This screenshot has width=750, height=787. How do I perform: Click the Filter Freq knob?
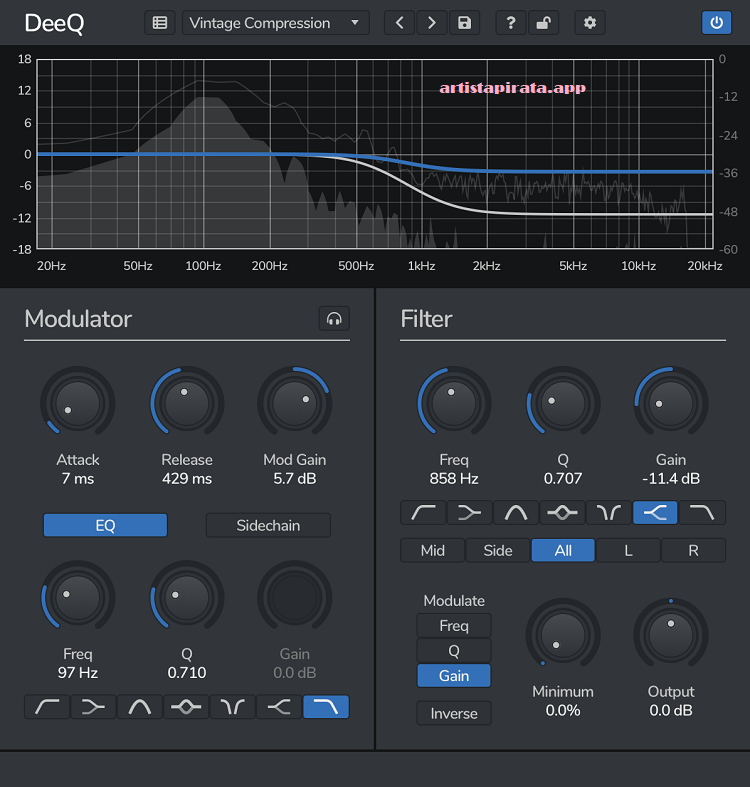(454, 403)
